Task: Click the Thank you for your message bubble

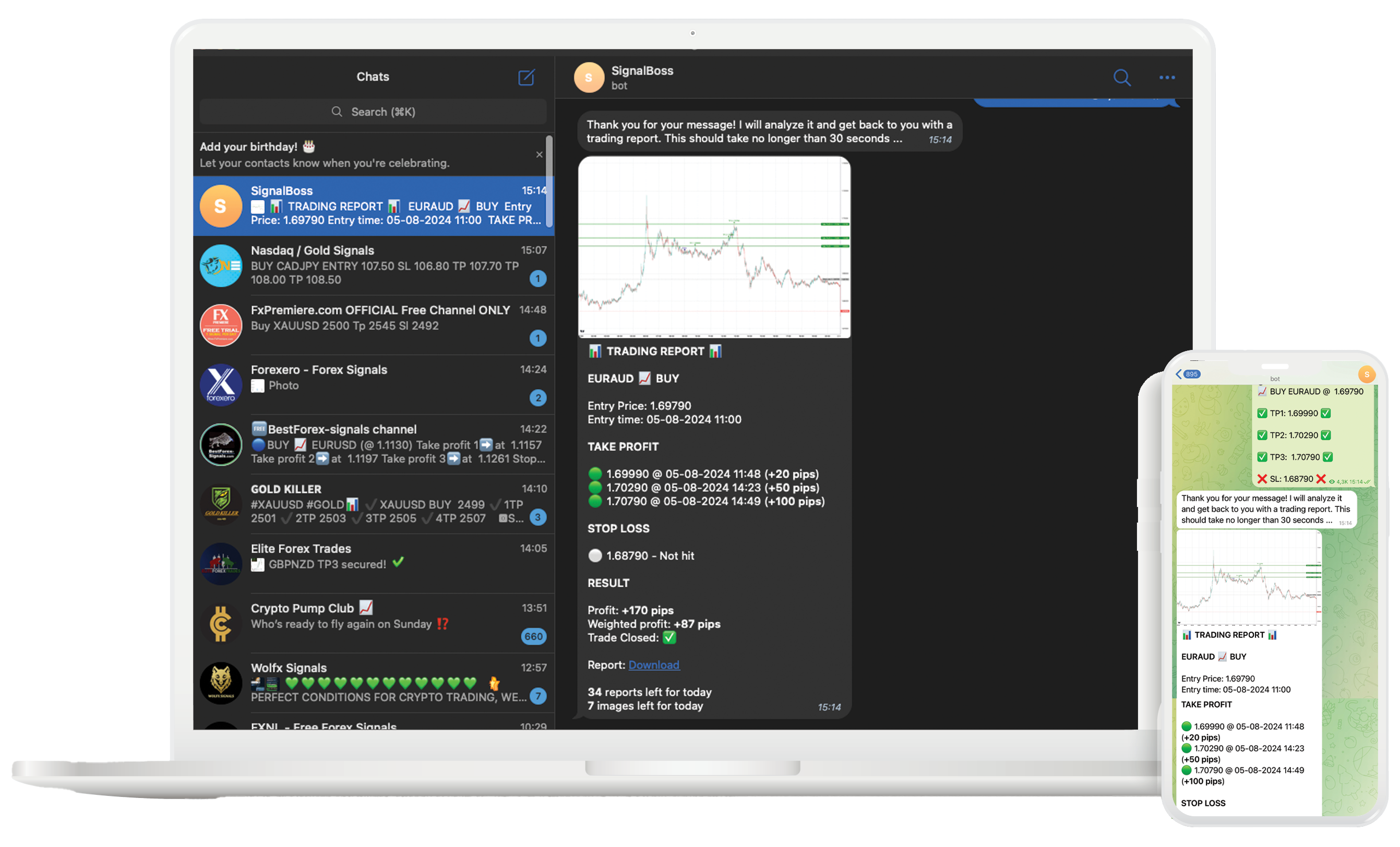Action: pos(769,131)
